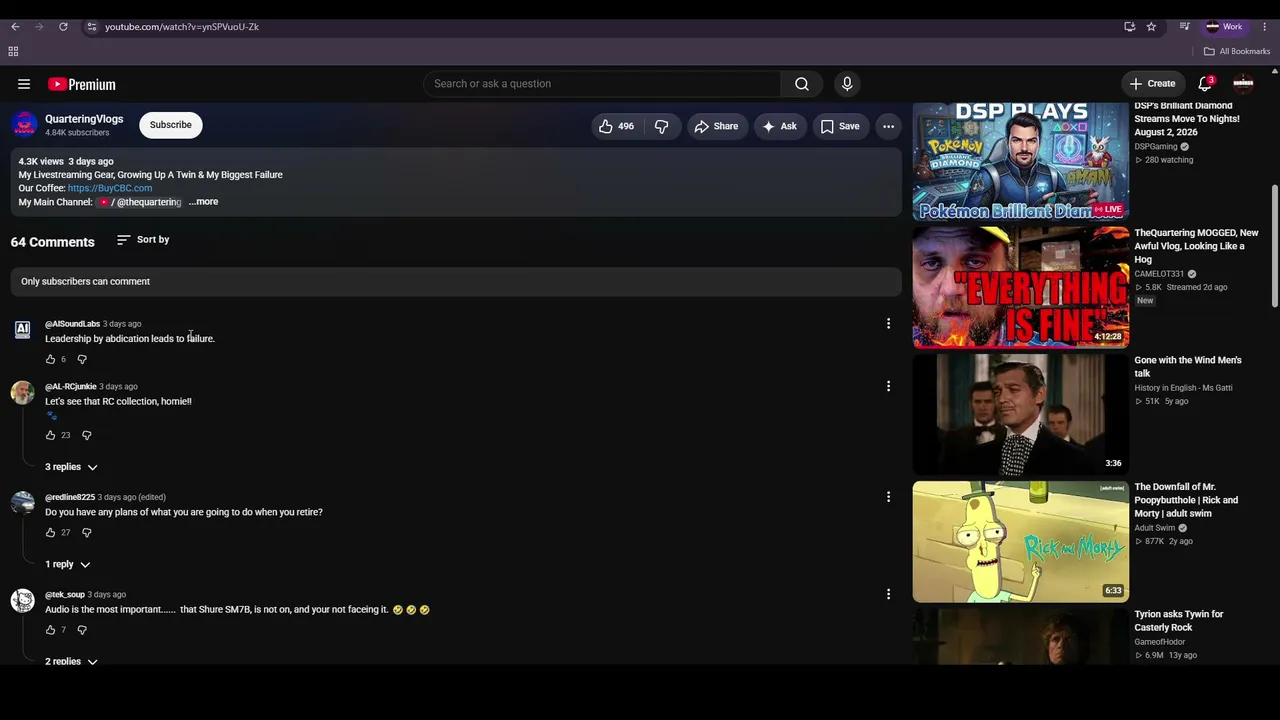Click the search input field

[602, 84]
